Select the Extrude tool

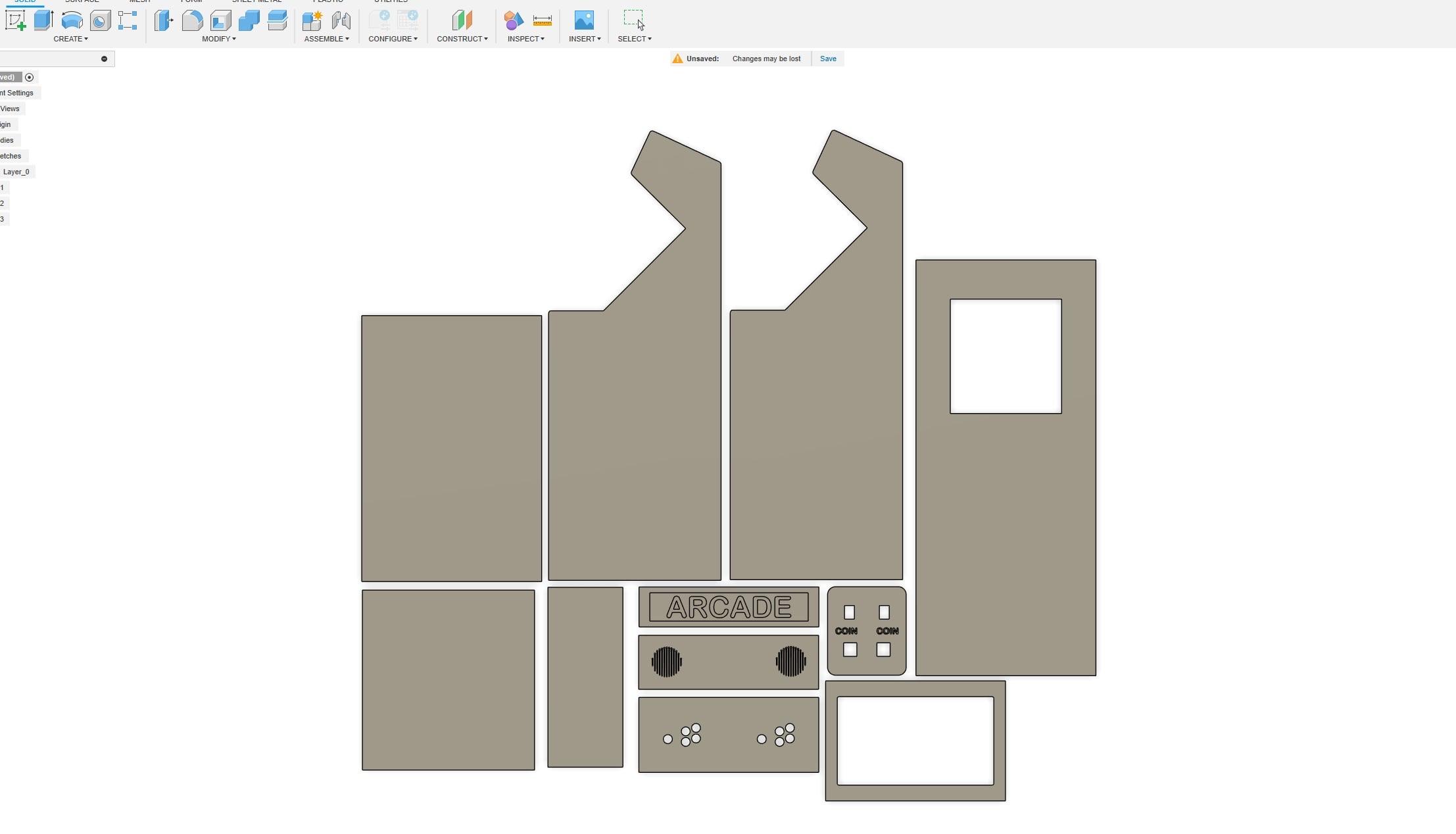[43, 20]
